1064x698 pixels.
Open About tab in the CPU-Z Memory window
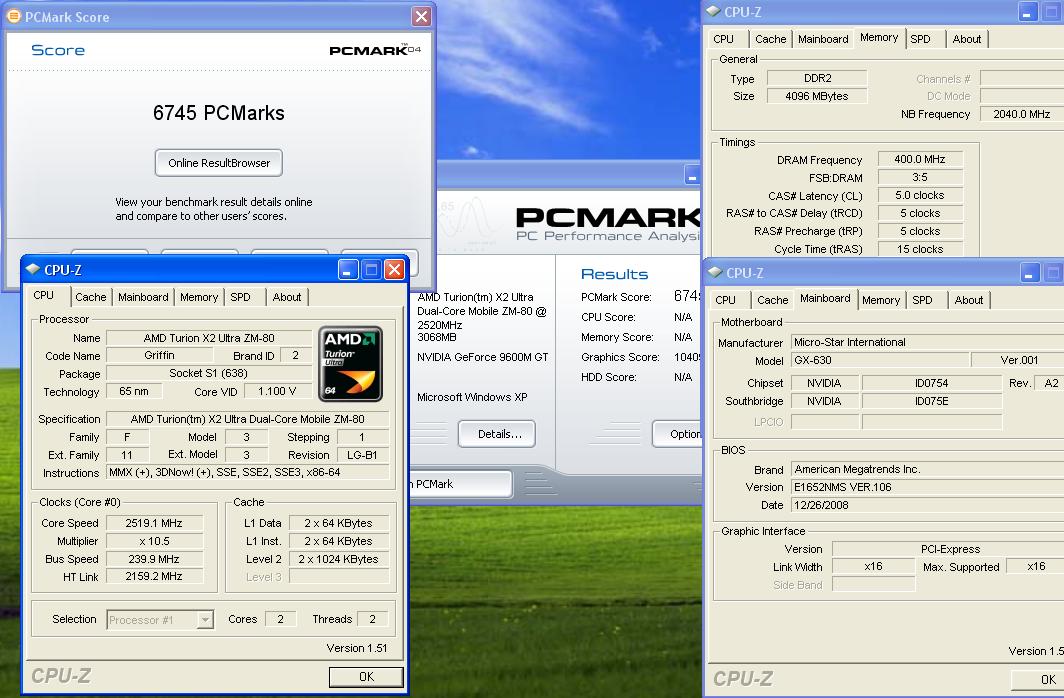coord(967,39)
